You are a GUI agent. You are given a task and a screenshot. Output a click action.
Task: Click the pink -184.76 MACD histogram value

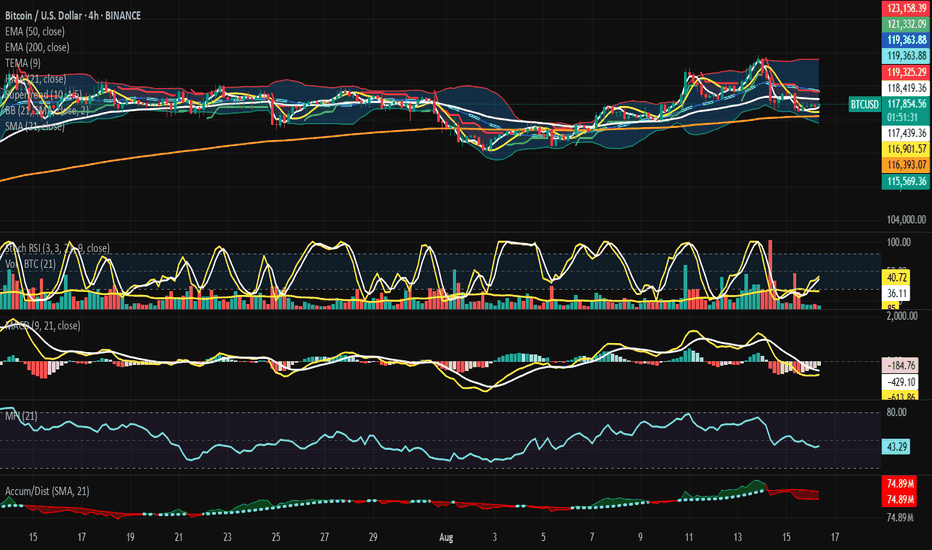pos(900,366)
